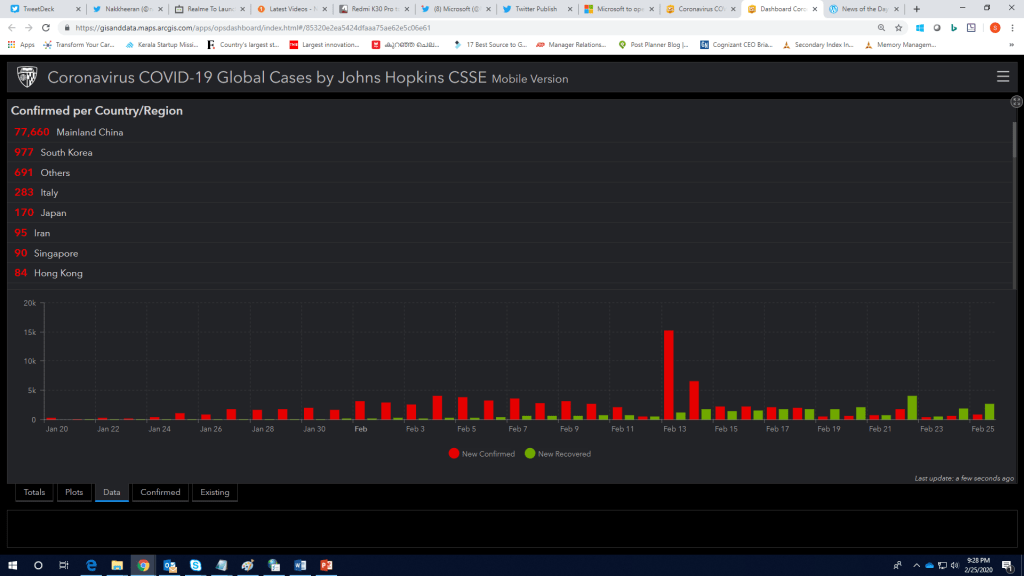The width and height of the screenshot is (1024, 576).
Task: Bookmark this page with the star icon
Action: 899,28
